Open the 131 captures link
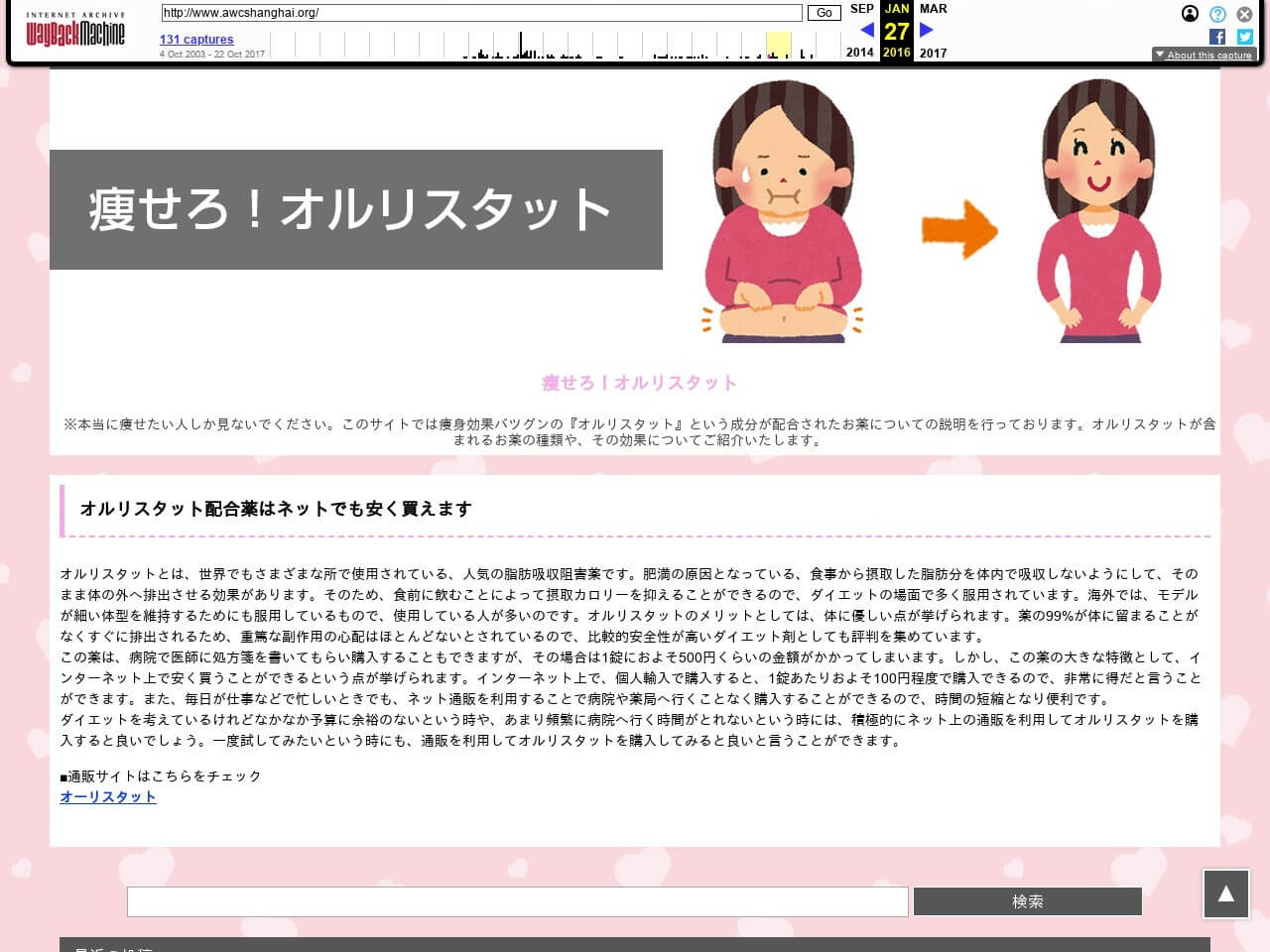 (x=196, y=40)
